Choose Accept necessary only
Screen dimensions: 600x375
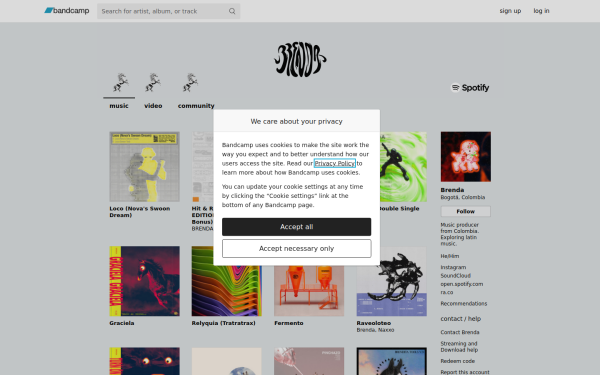[x=297, y=248]
